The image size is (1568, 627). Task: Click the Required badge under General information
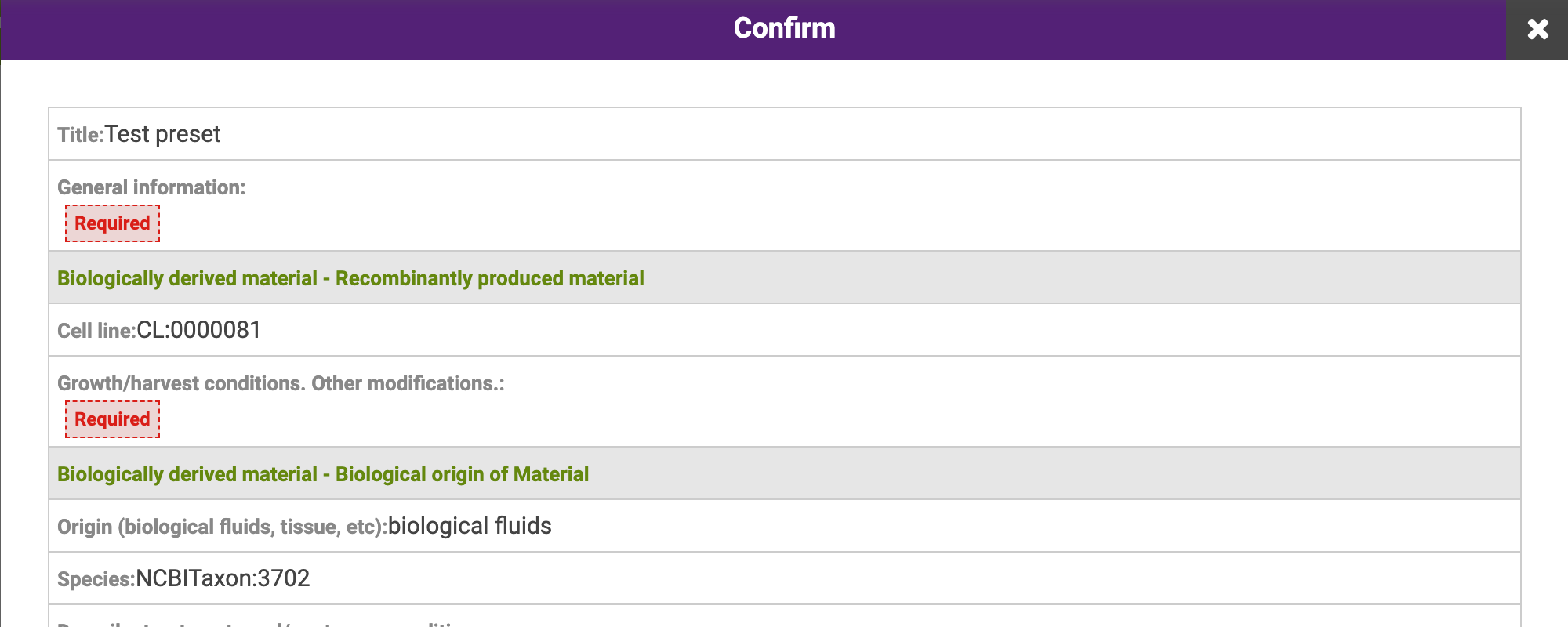(x=112, y=223)
